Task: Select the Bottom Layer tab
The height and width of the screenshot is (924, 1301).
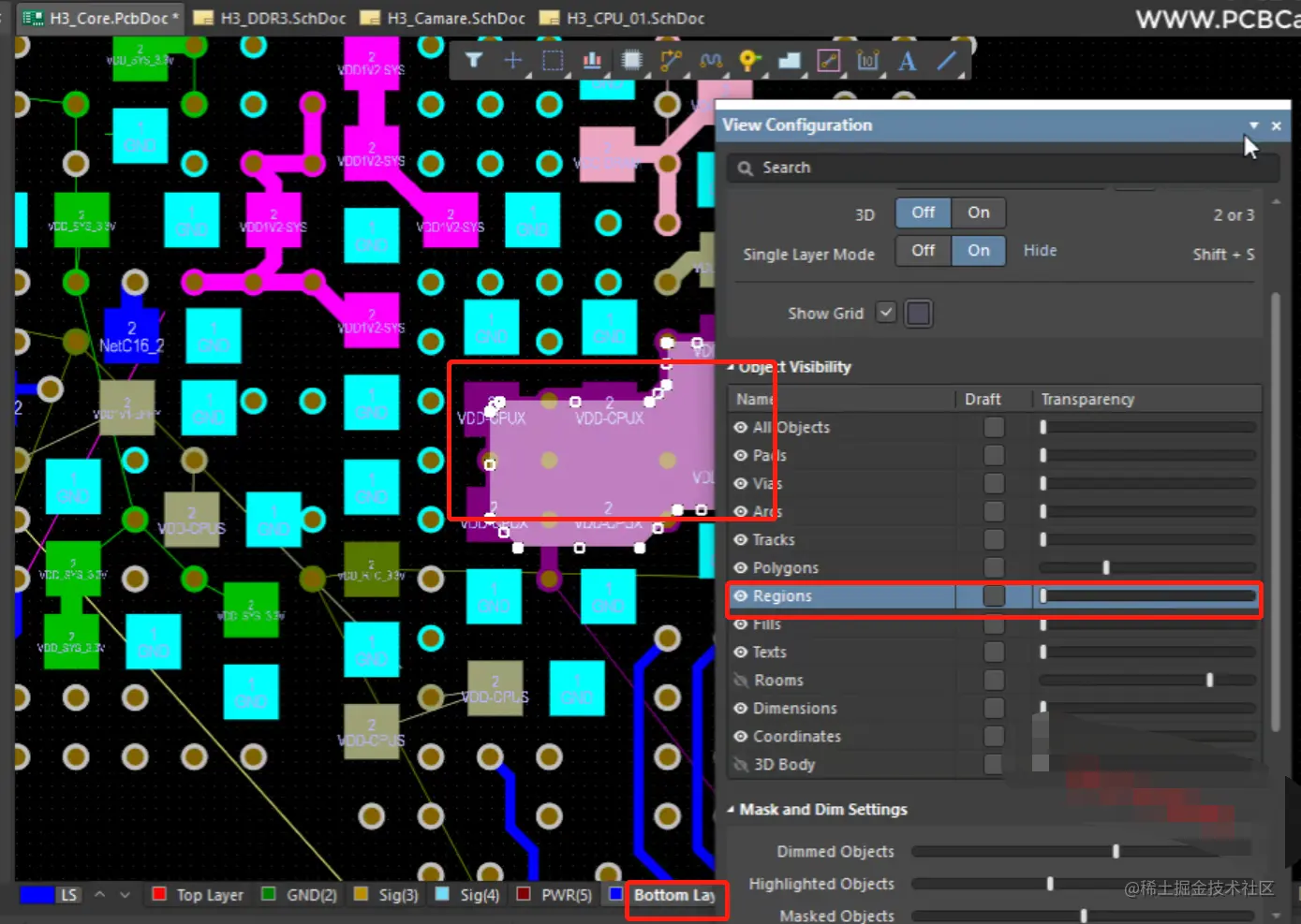Action: pos(663,895)
